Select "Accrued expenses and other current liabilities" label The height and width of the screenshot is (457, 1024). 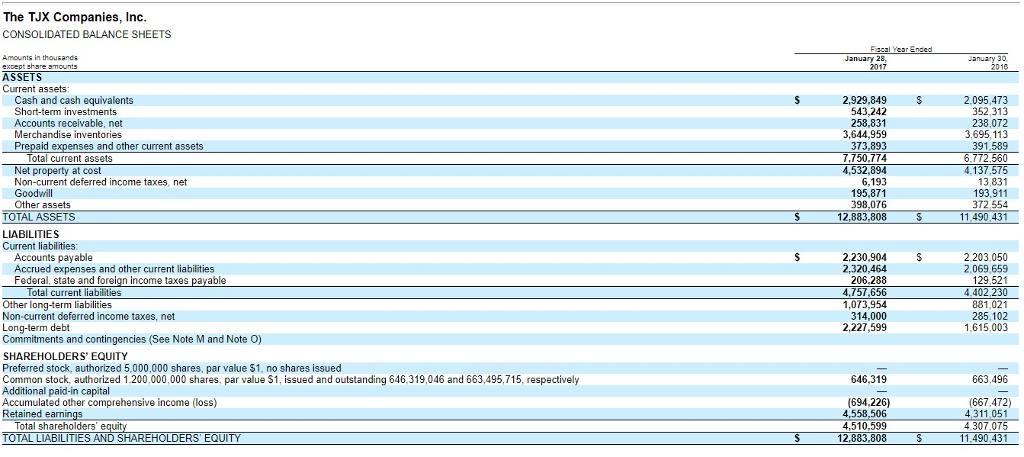114,269
